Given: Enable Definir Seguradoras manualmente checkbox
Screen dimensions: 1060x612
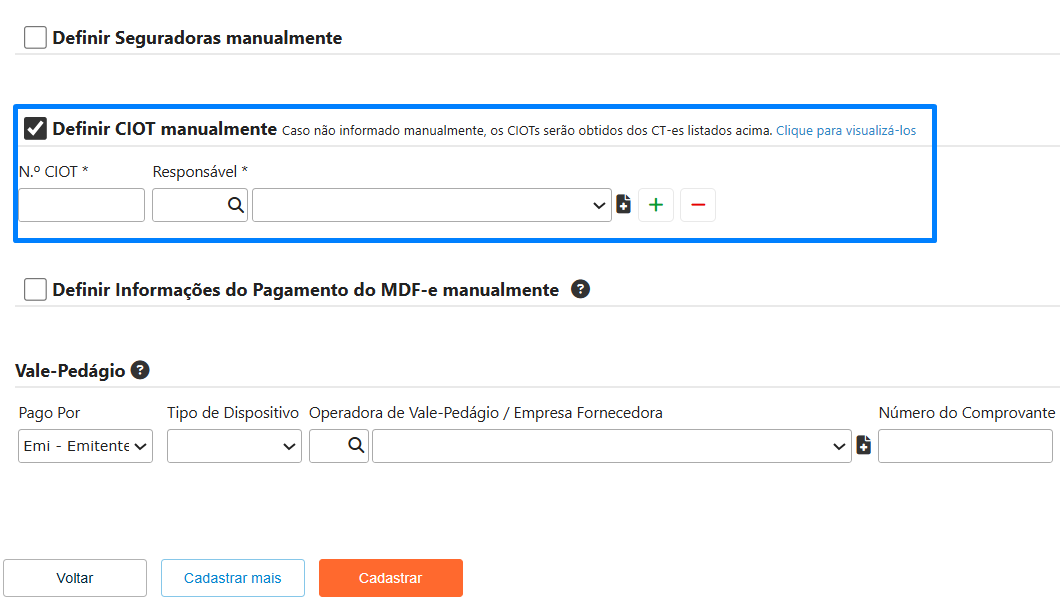Looking at the screenshot, I should point(36,38).
